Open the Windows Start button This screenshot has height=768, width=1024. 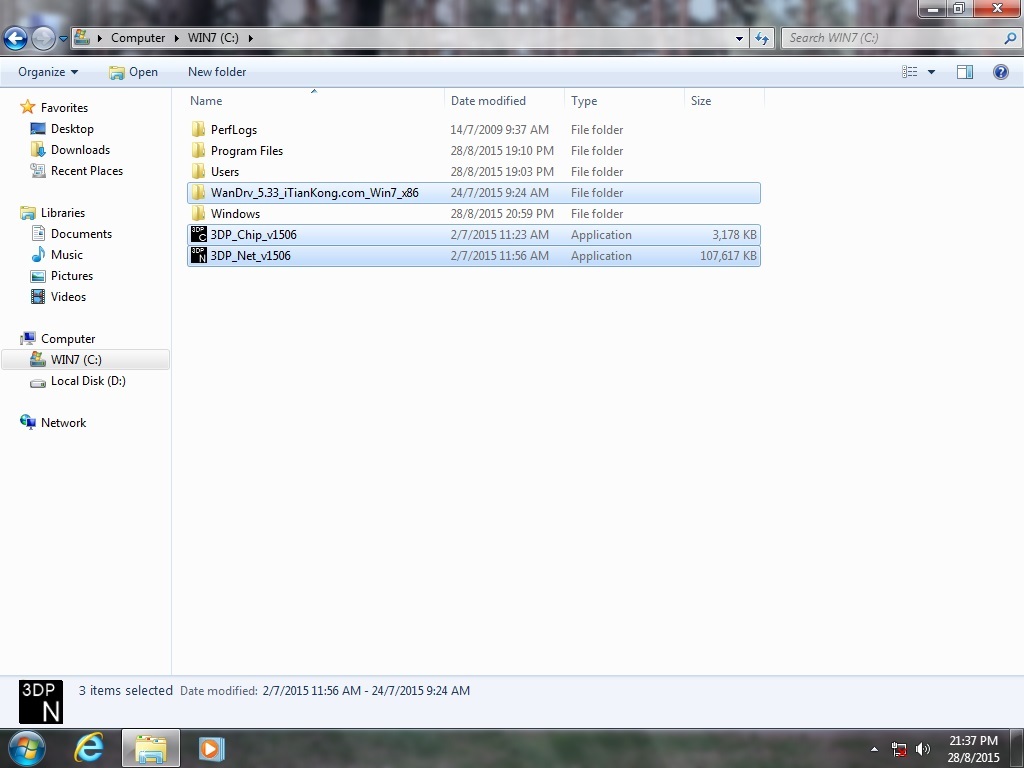click(x=27, y=748)
